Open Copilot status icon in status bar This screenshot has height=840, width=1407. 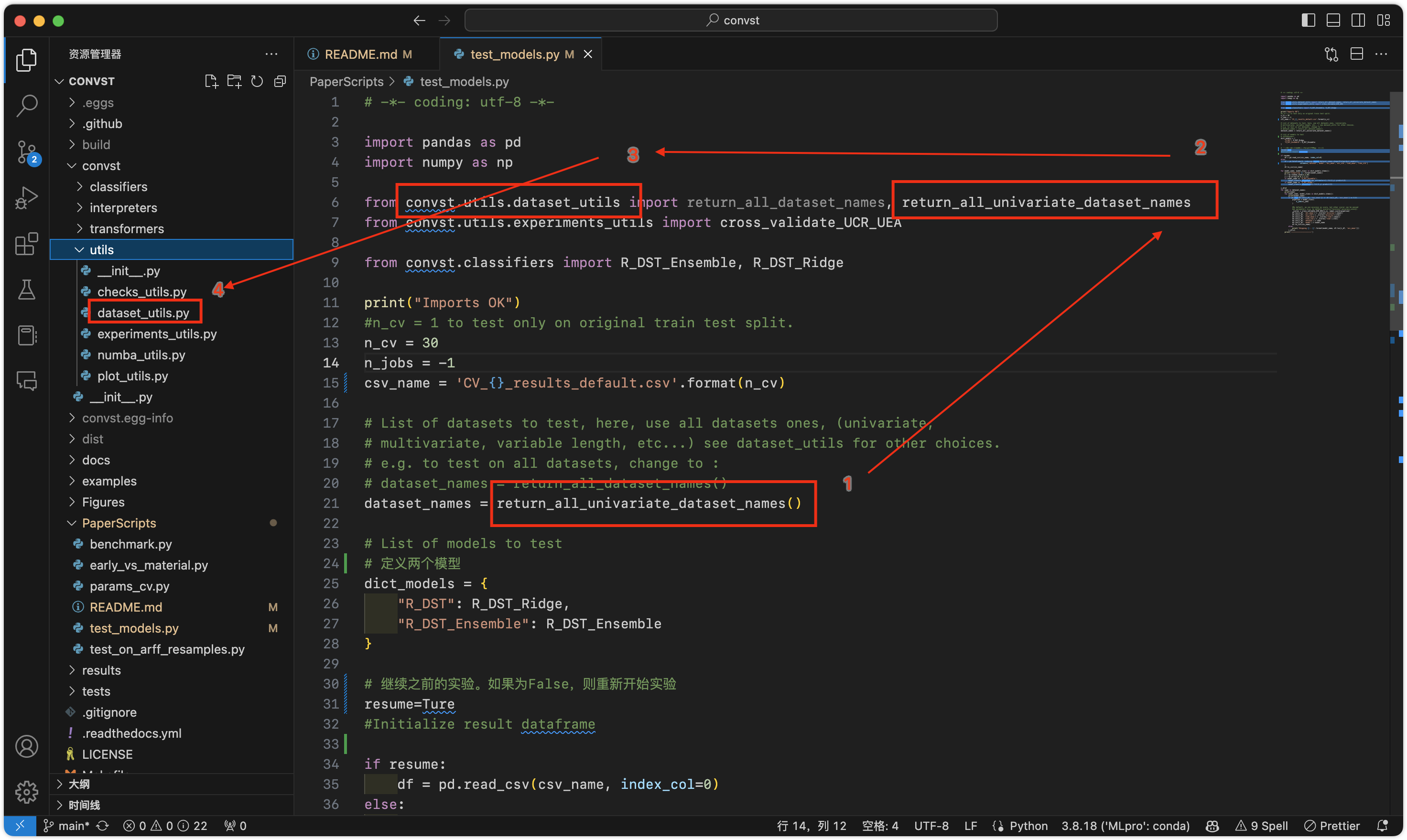pyautogui.click(x=1212, y=826)
